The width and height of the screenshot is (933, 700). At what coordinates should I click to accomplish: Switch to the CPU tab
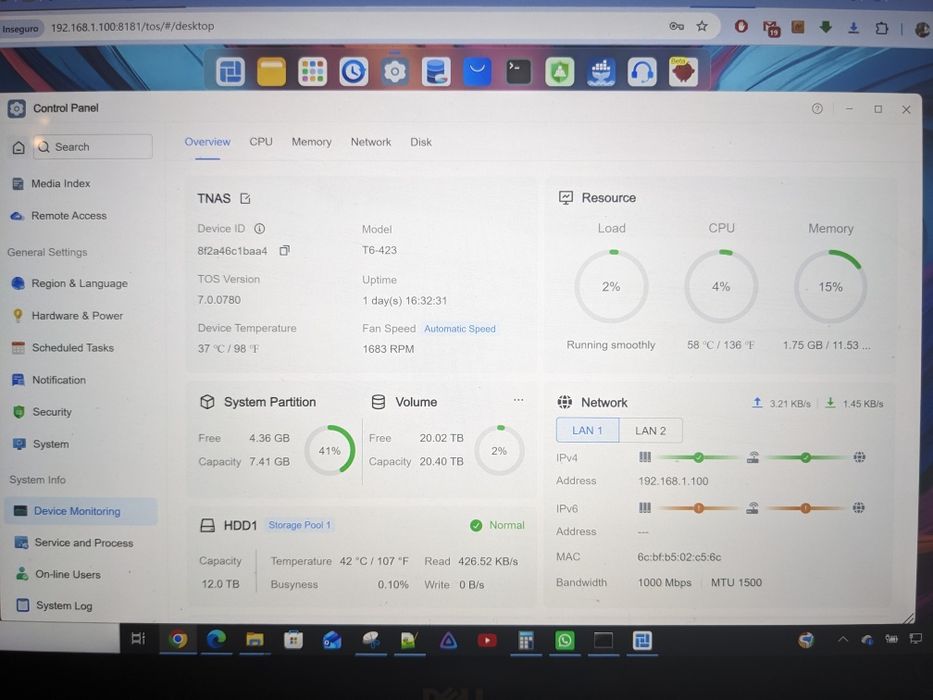[x=261, y=142]
